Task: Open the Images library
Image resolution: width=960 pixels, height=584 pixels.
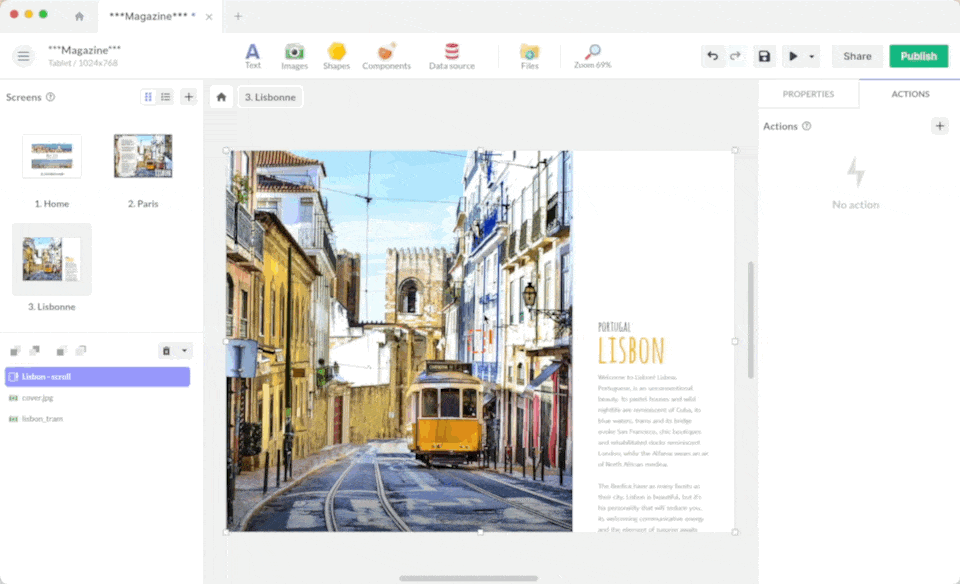Action: [294, 56]
